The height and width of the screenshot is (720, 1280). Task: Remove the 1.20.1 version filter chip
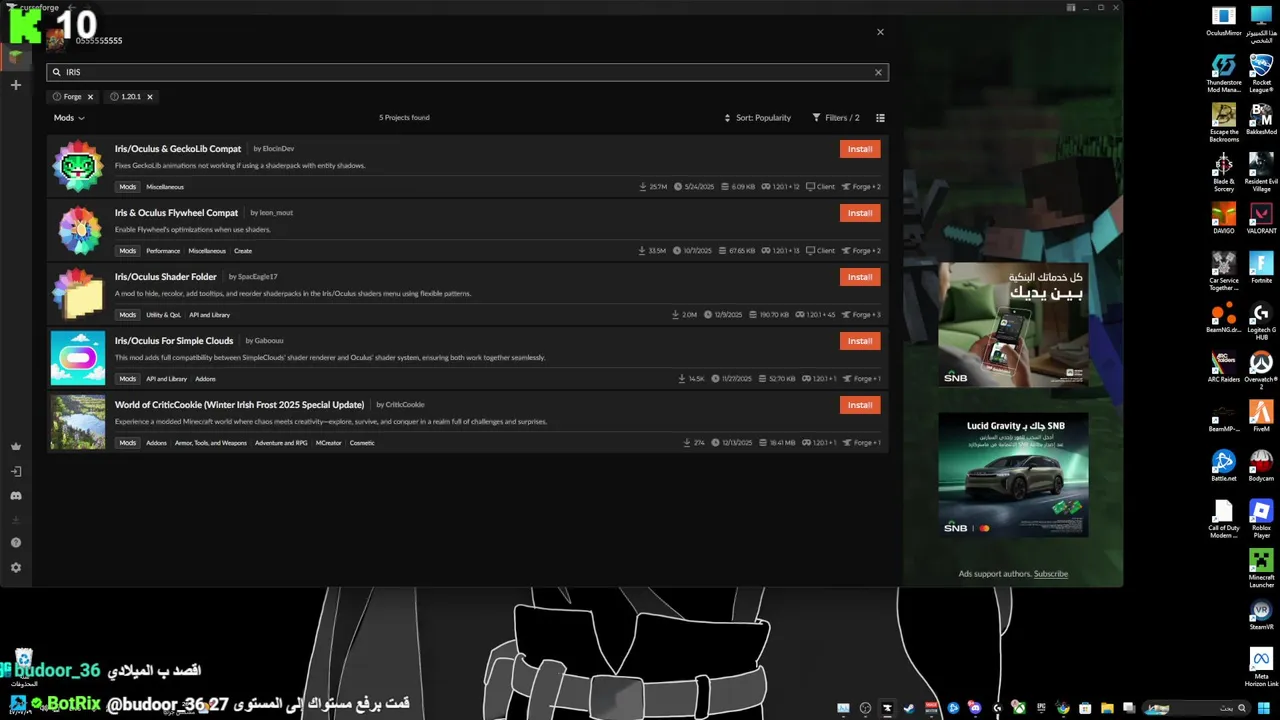(x=150, y=97)
